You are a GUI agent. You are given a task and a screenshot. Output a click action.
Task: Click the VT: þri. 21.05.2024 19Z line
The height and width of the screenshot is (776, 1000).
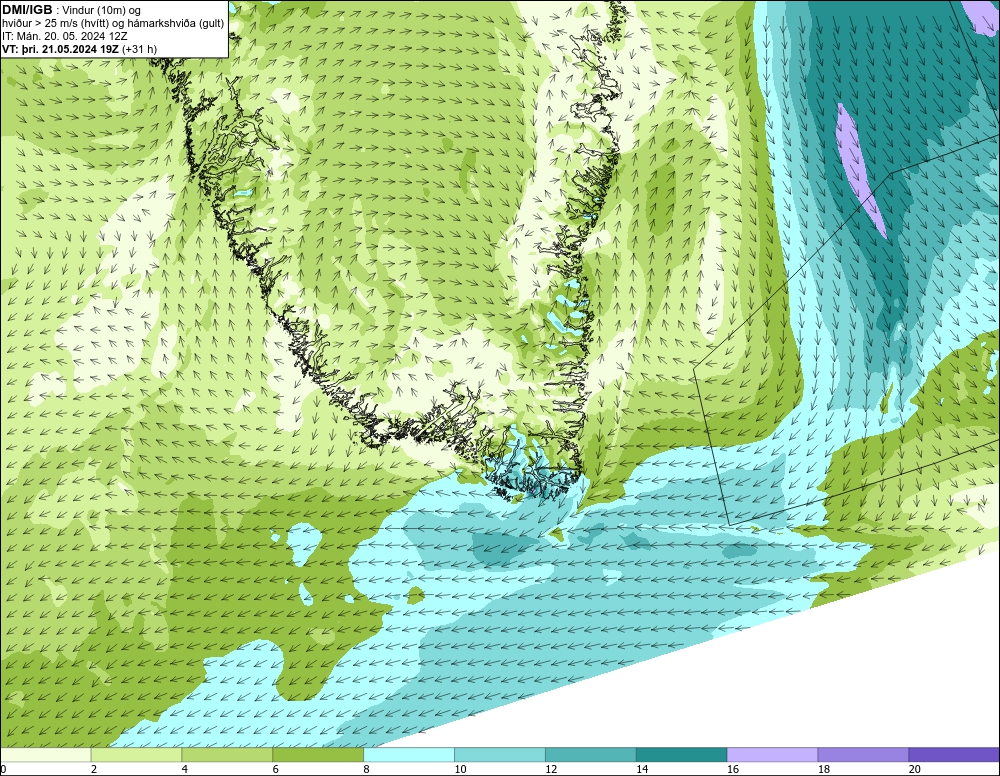[79, 49]
